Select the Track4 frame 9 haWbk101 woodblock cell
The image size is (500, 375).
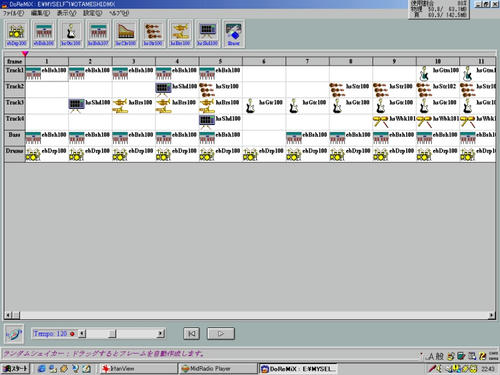pyautogui.click(x=394, y=122)
